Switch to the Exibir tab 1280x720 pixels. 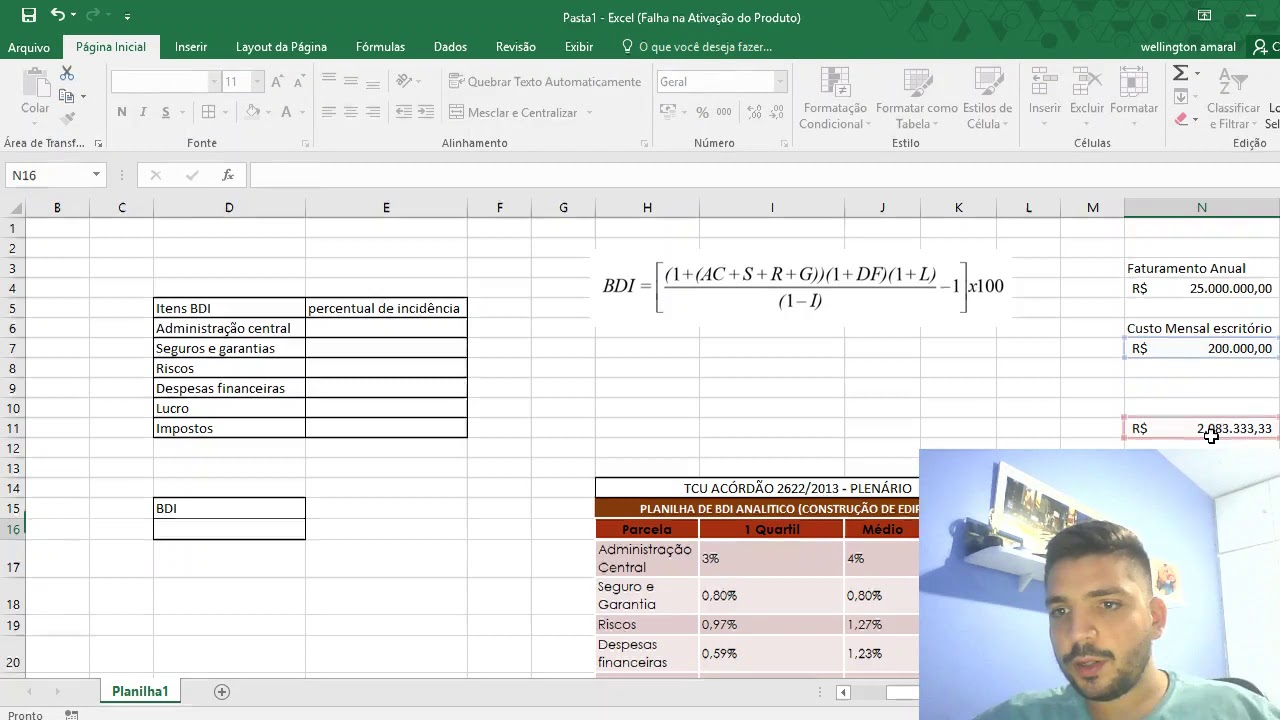pos(579,47)
